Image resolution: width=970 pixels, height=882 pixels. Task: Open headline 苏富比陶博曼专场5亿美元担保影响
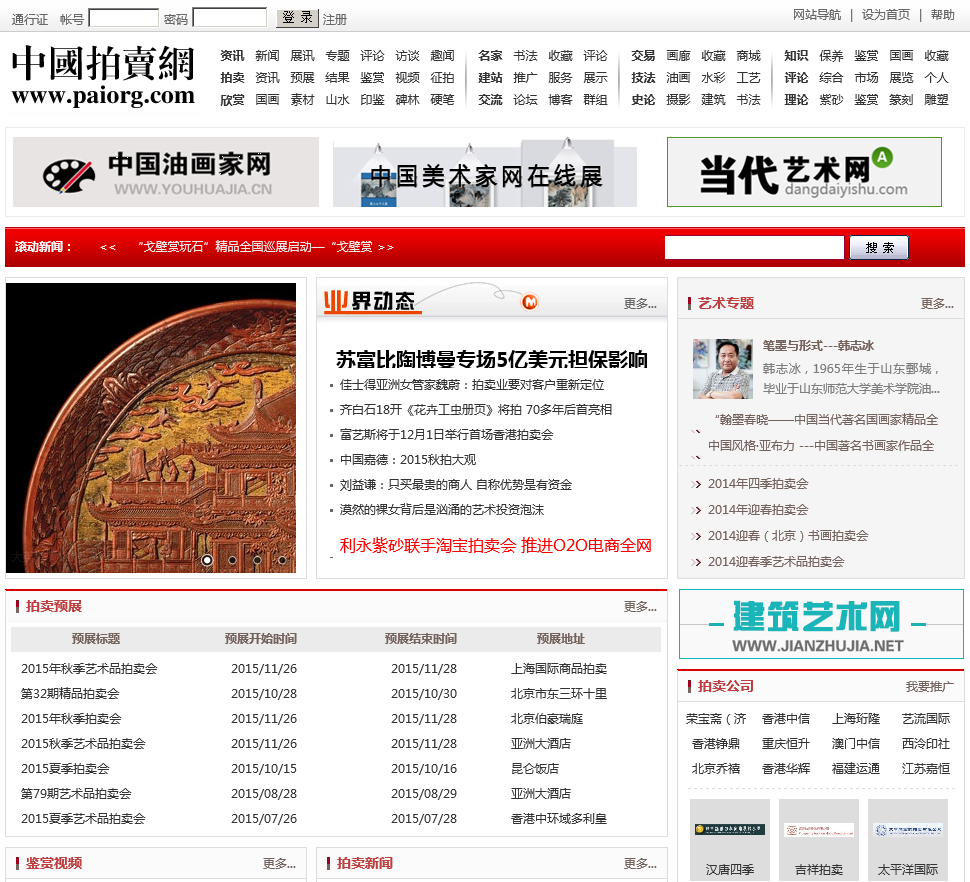coord(492,359)
